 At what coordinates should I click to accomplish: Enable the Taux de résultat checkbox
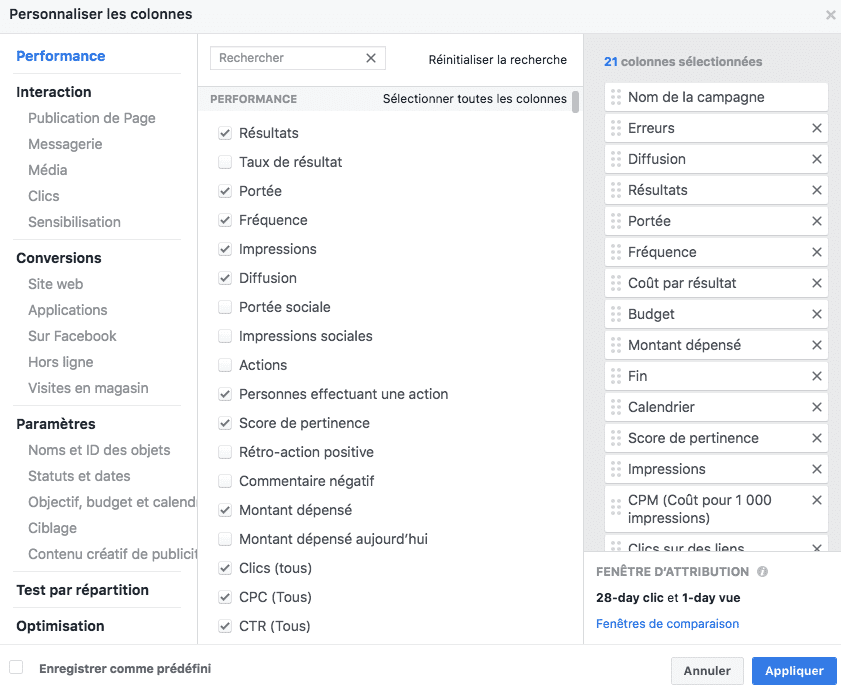(x=225, y=162)
